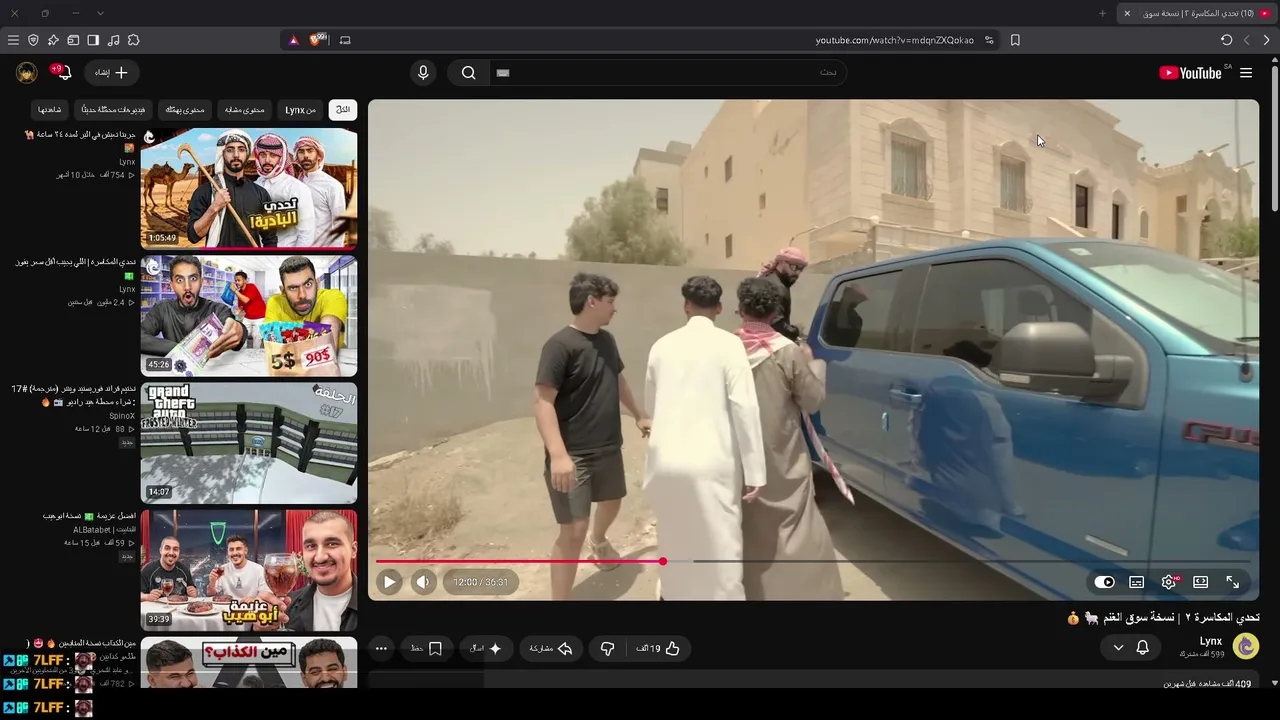Viewport: 1280px width, 720px height.
Task: Click the 12:00 / 36:31 time display
Action: point(480,582)
